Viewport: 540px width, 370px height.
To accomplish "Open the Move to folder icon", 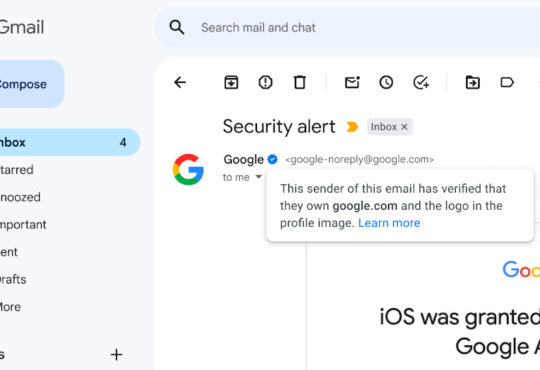I will click(472, 82).
